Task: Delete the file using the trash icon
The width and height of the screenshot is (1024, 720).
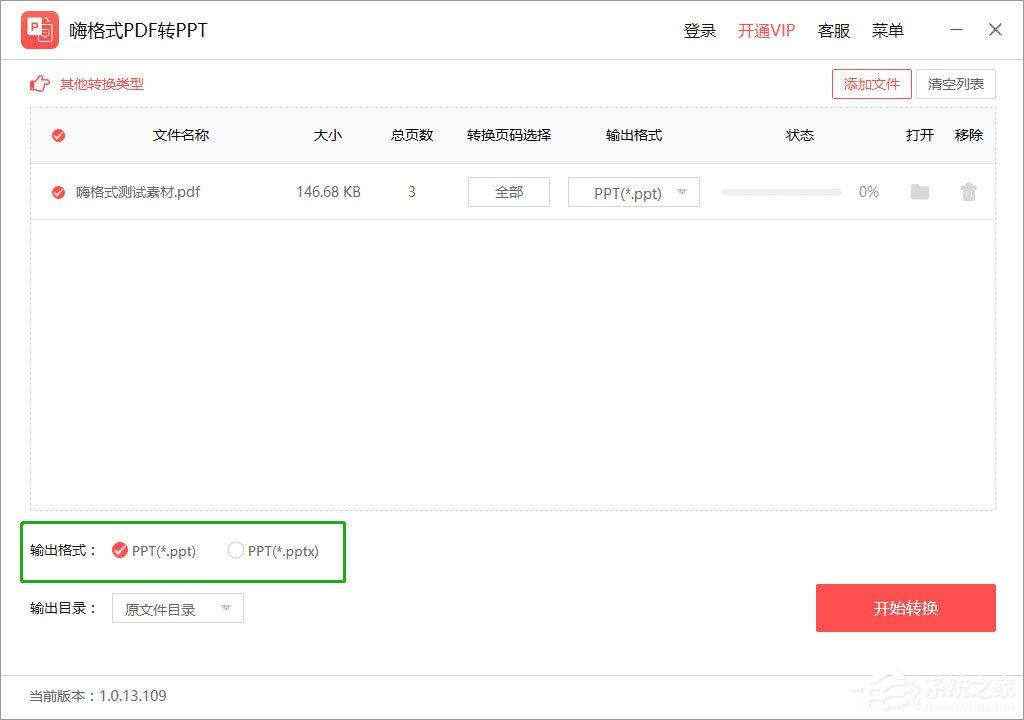Action: coord(968,192)
